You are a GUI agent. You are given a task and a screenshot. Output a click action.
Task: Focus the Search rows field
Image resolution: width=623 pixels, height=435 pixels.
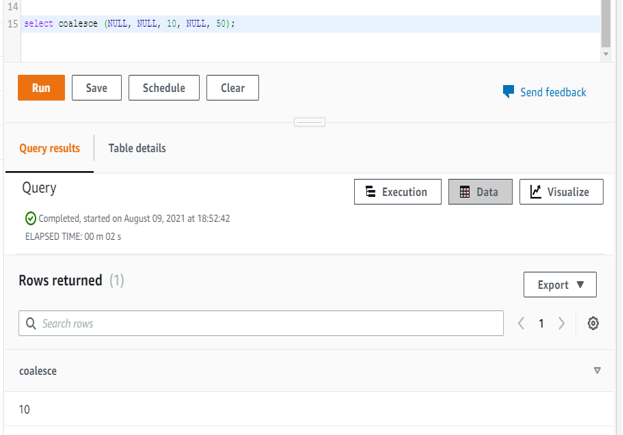tap(270, 324)
